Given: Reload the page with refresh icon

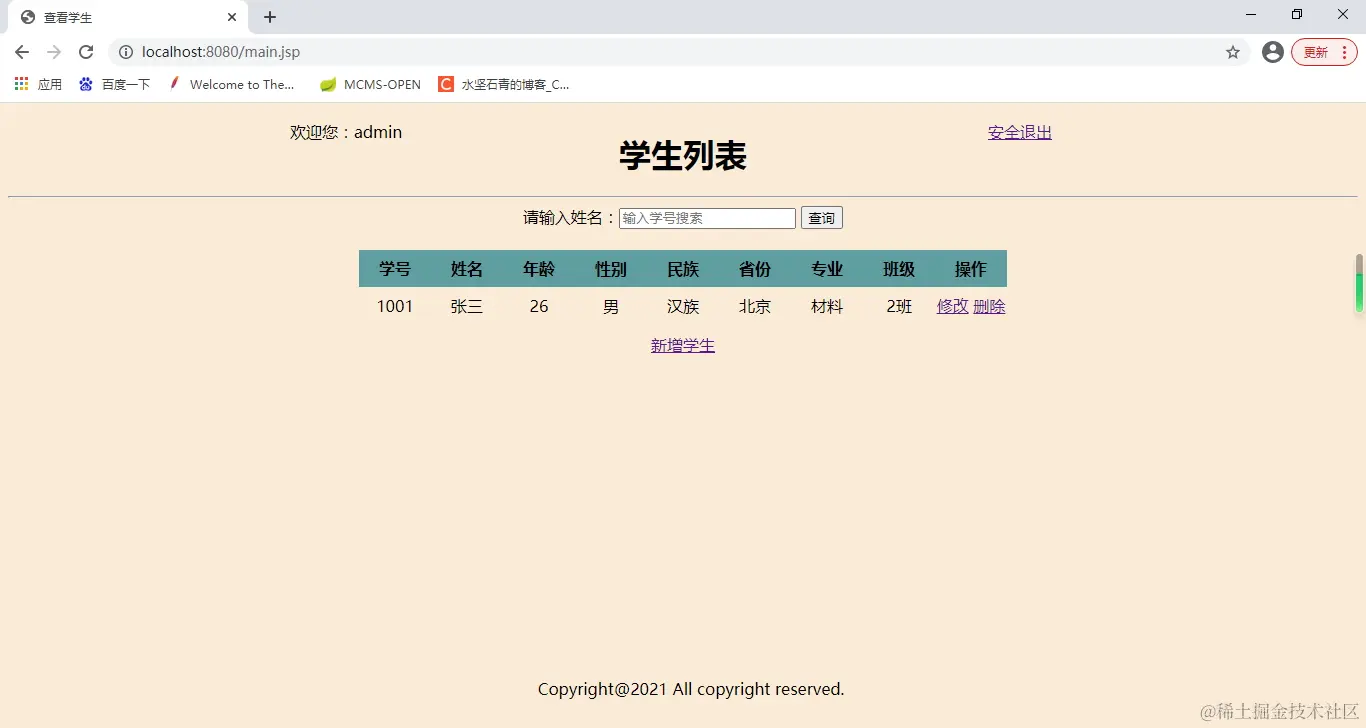Looking at the screenshot, I should point(86,52).
